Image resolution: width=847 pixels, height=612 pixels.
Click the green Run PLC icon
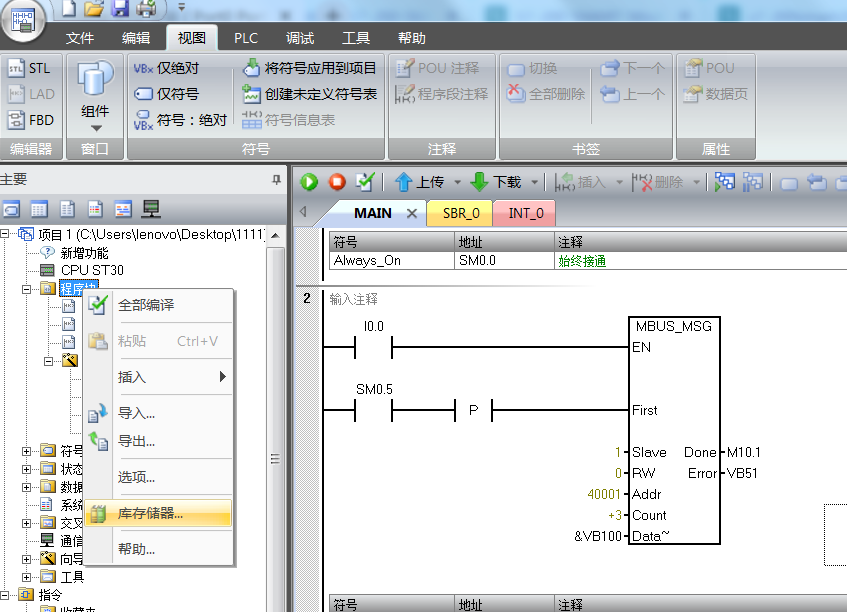pos(309,182)
